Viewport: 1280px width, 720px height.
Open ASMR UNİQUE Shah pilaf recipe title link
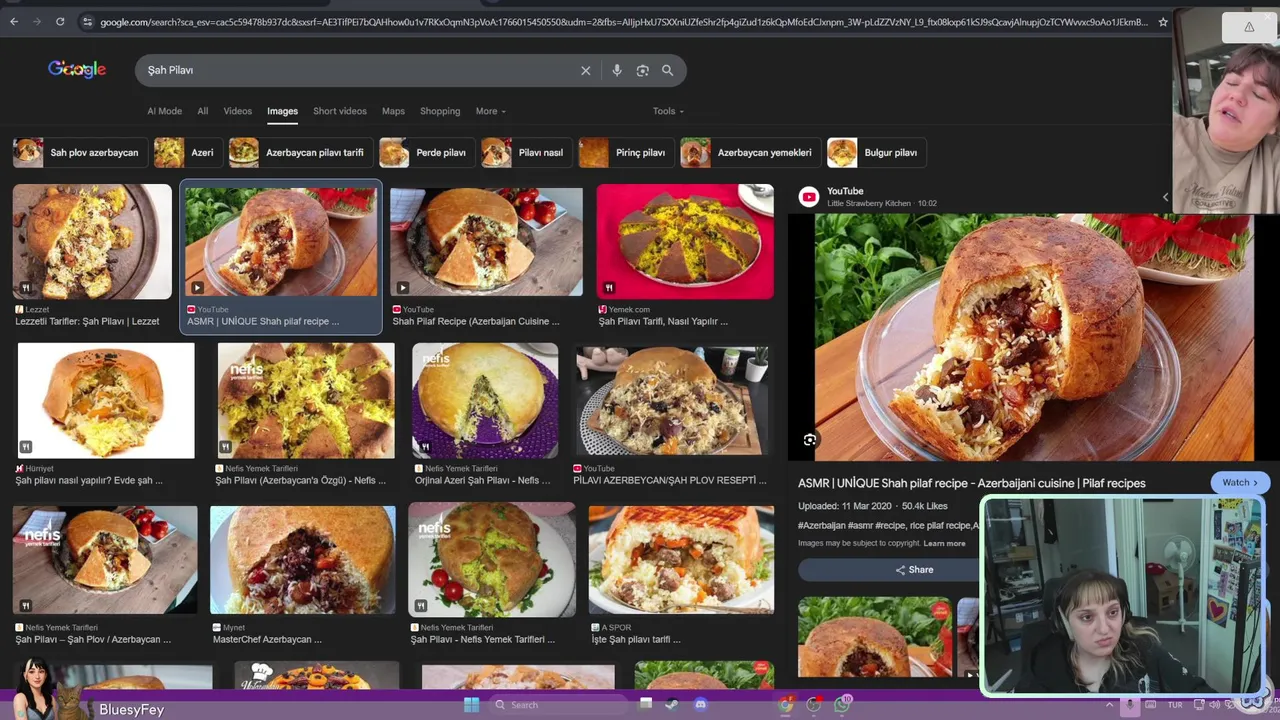click(971, 483)
